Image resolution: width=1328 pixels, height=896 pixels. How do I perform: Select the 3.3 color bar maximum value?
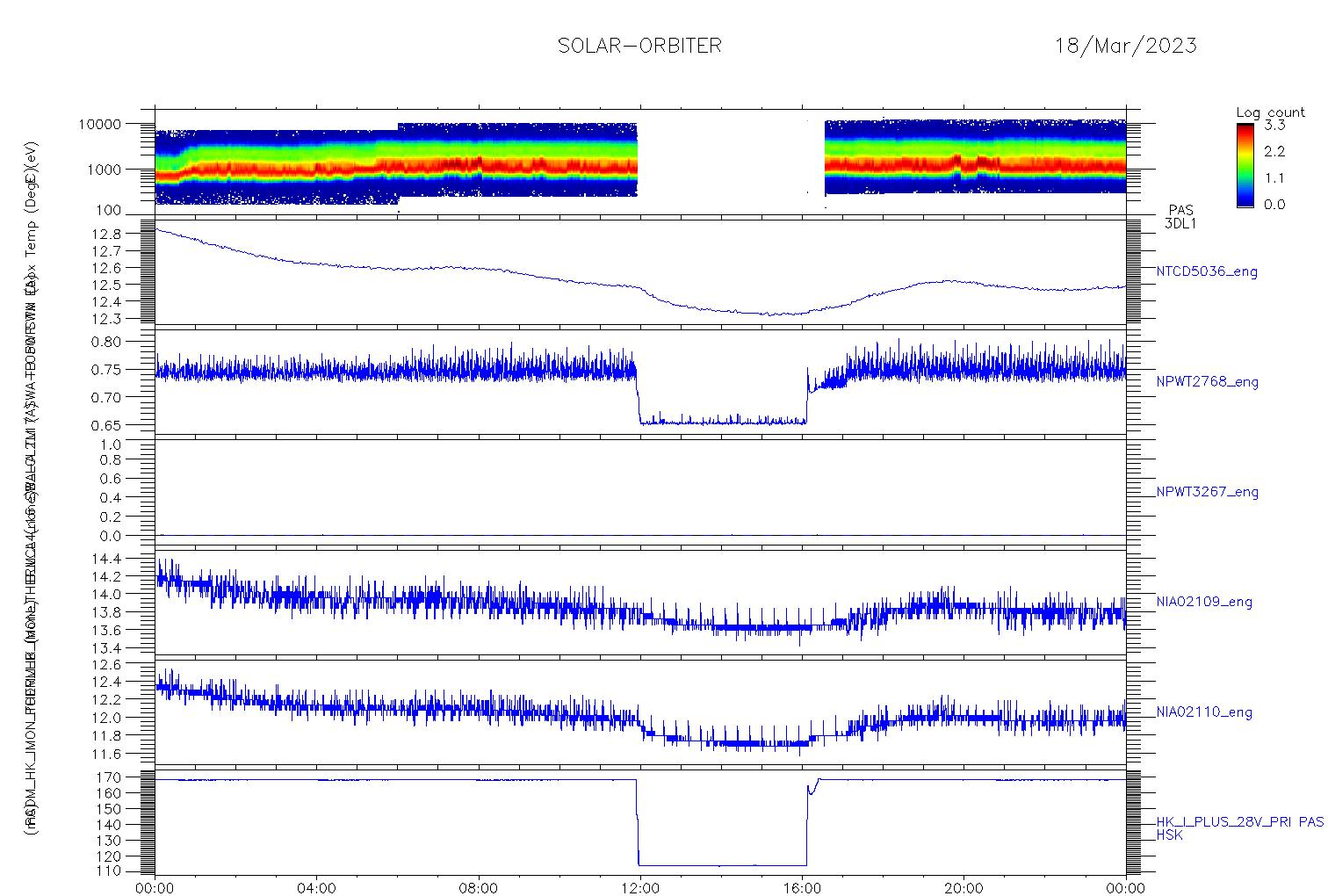[1274, 125]
